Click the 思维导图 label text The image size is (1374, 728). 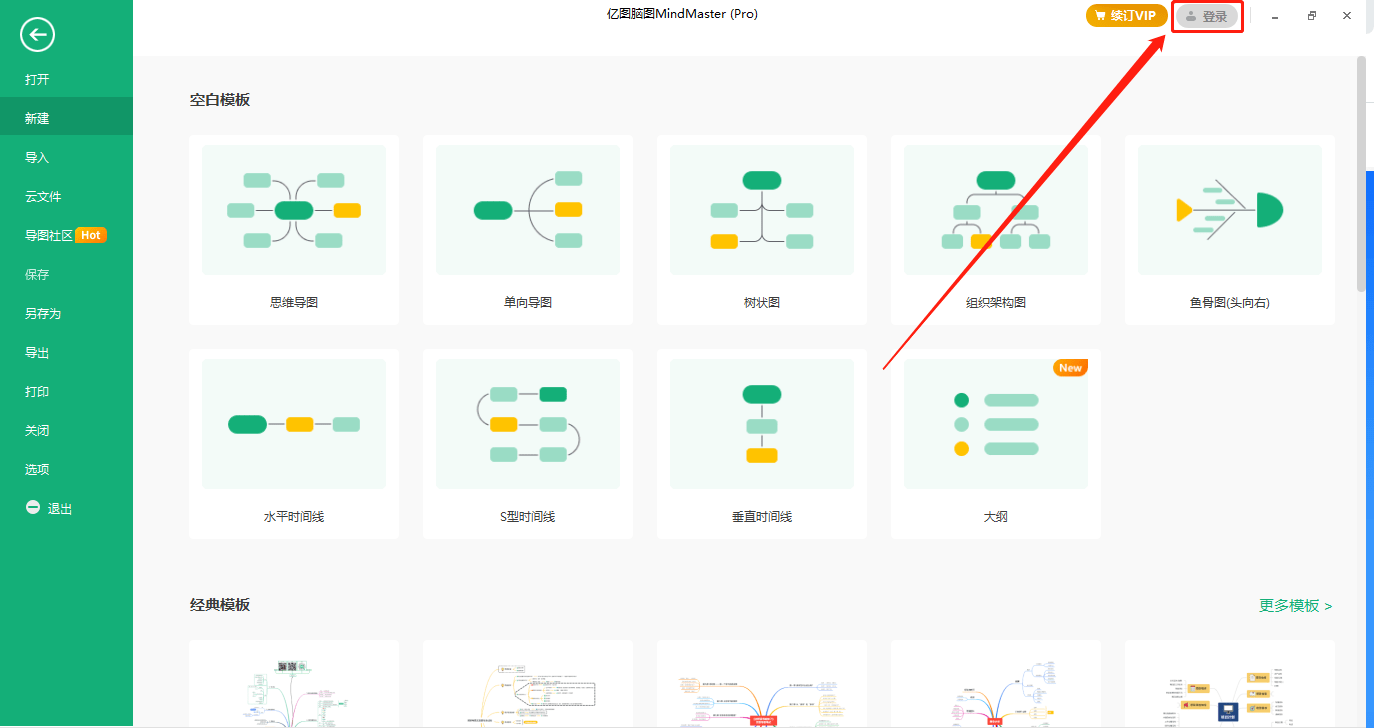tap(294, 303)
